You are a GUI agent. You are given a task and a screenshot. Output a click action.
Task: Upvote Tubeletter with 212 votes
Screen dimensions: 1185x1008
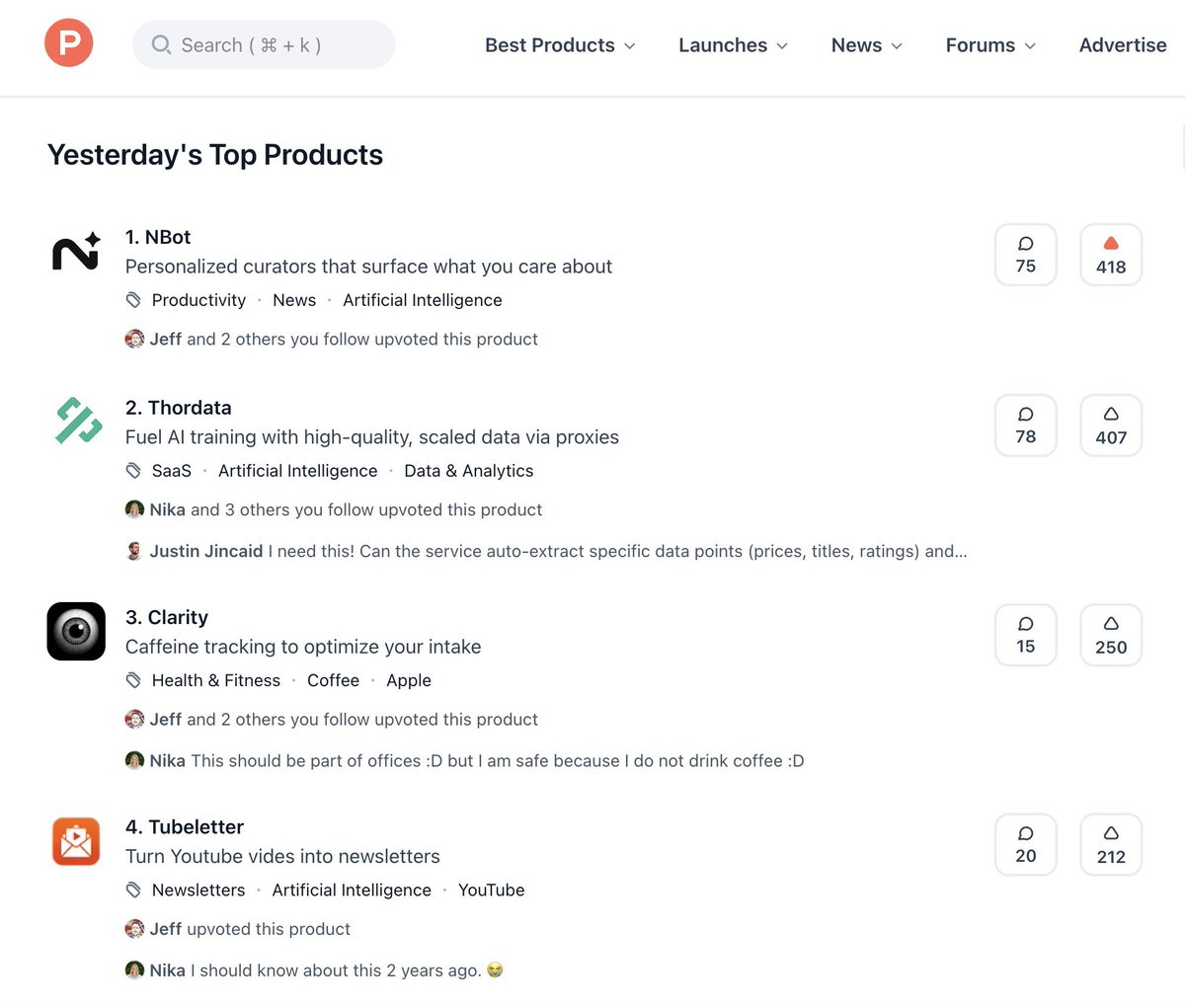1111,845
